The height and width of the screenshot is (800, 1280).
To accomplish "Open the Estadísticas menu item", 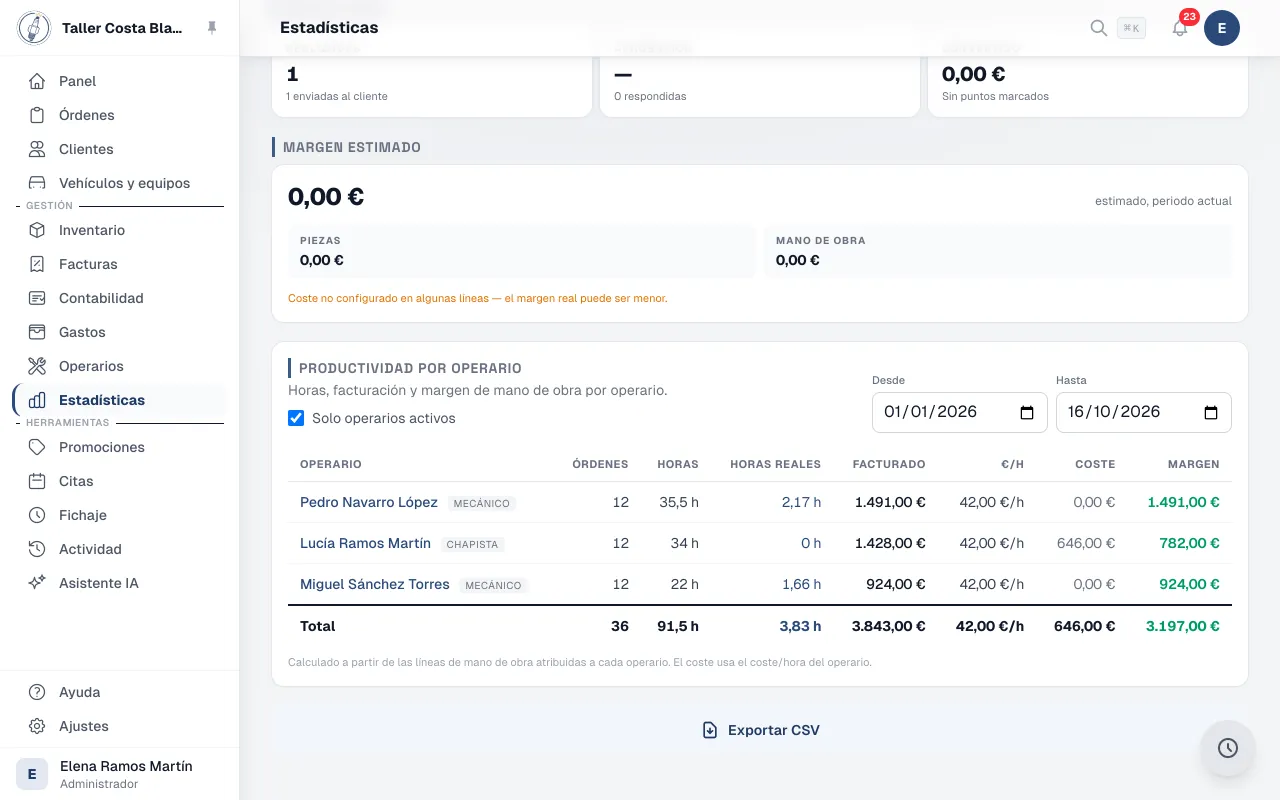I will pos(120,400).
